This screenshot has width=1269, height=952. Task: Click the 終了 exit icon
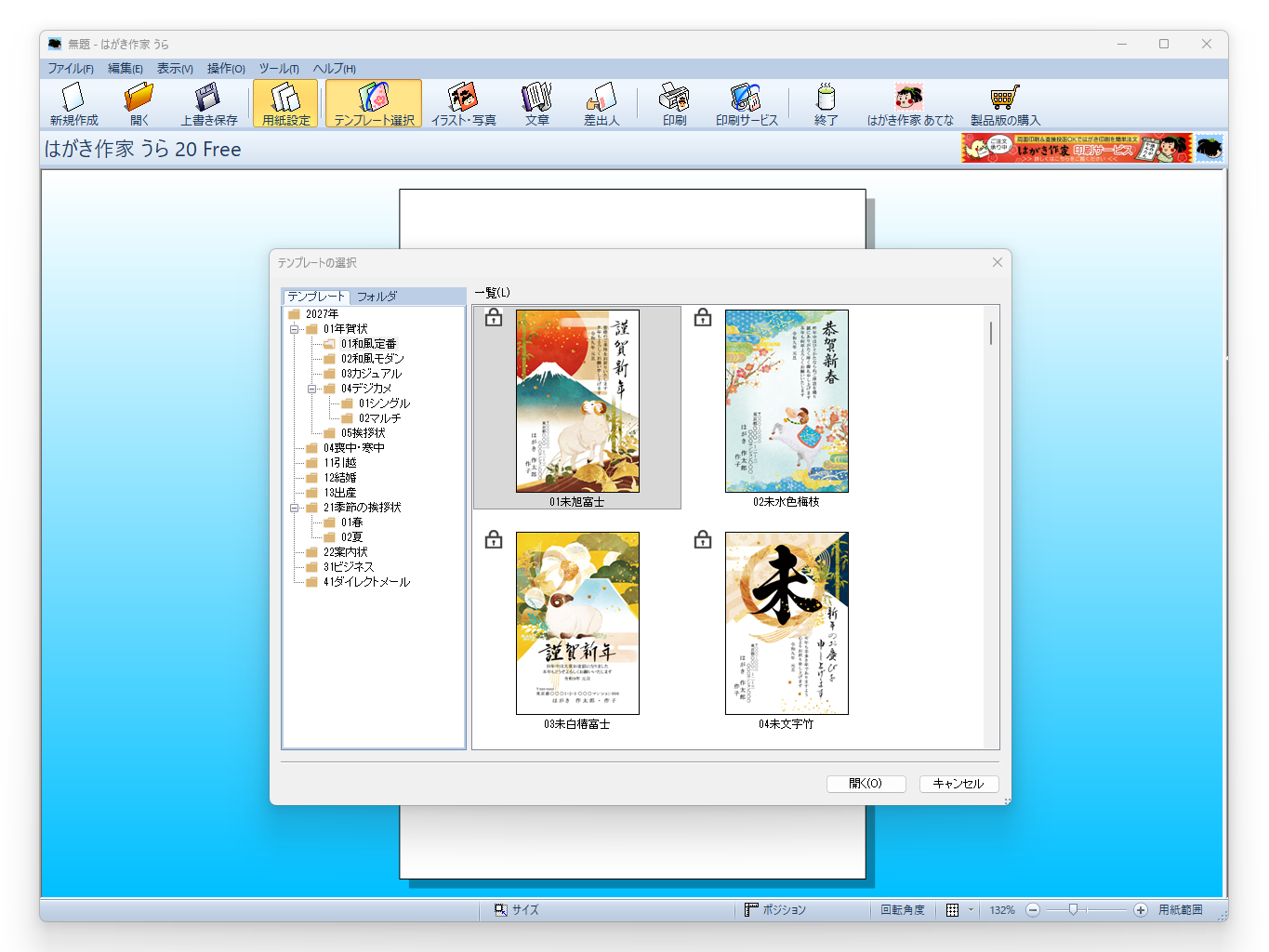[x=826, y=104]
